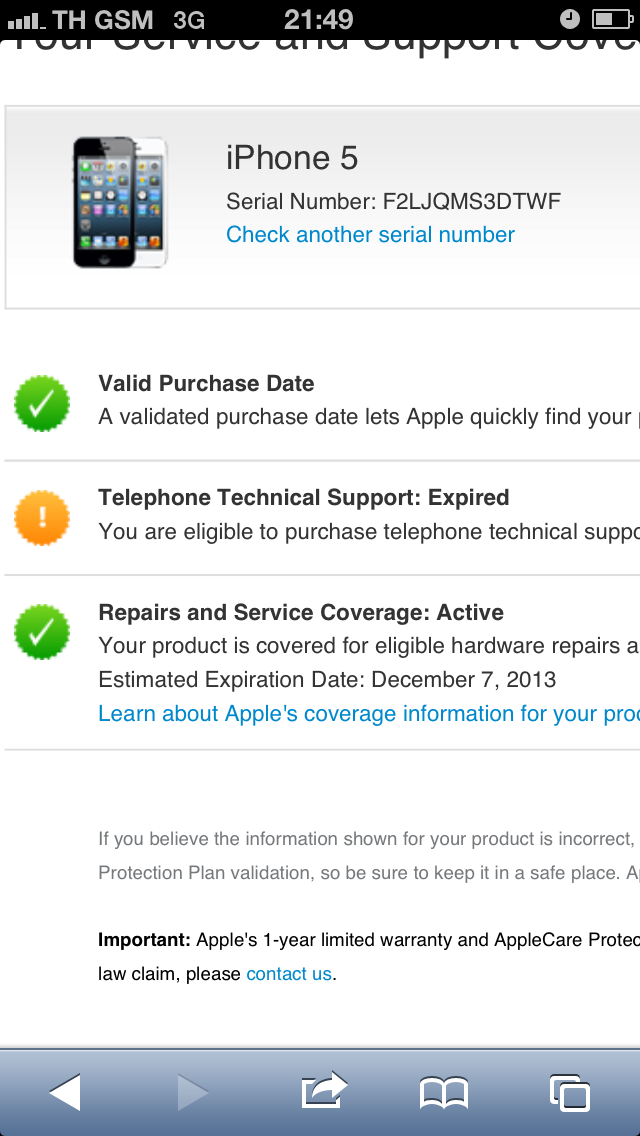Tap the 21:49 status bar time
Screen dimensions: 640x1136
pyautogui.click(x=318, y=19)
